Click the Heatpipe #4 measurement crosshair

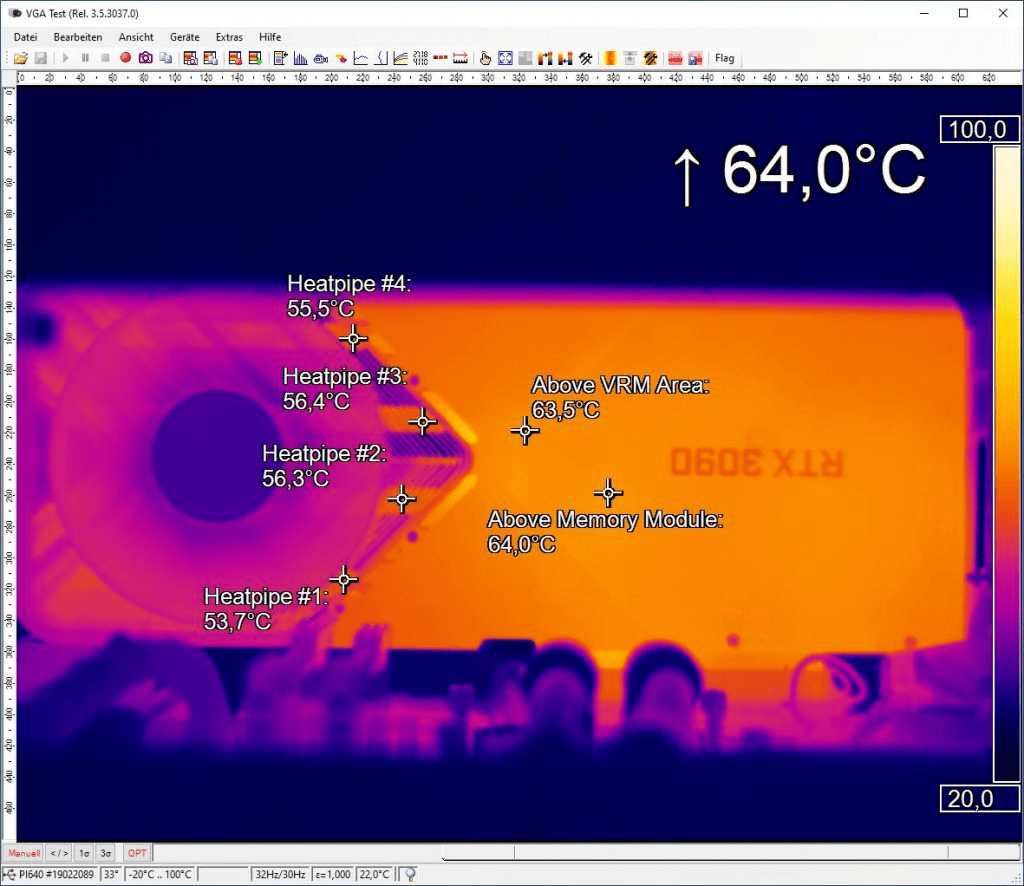[x=353, y=339]
